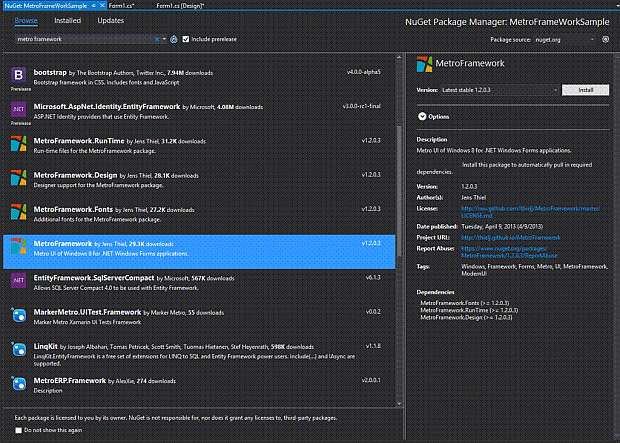This screenshot has height=443, width=620.
Task: Switch to the Installed tab
Action: [x=68, y=20]
